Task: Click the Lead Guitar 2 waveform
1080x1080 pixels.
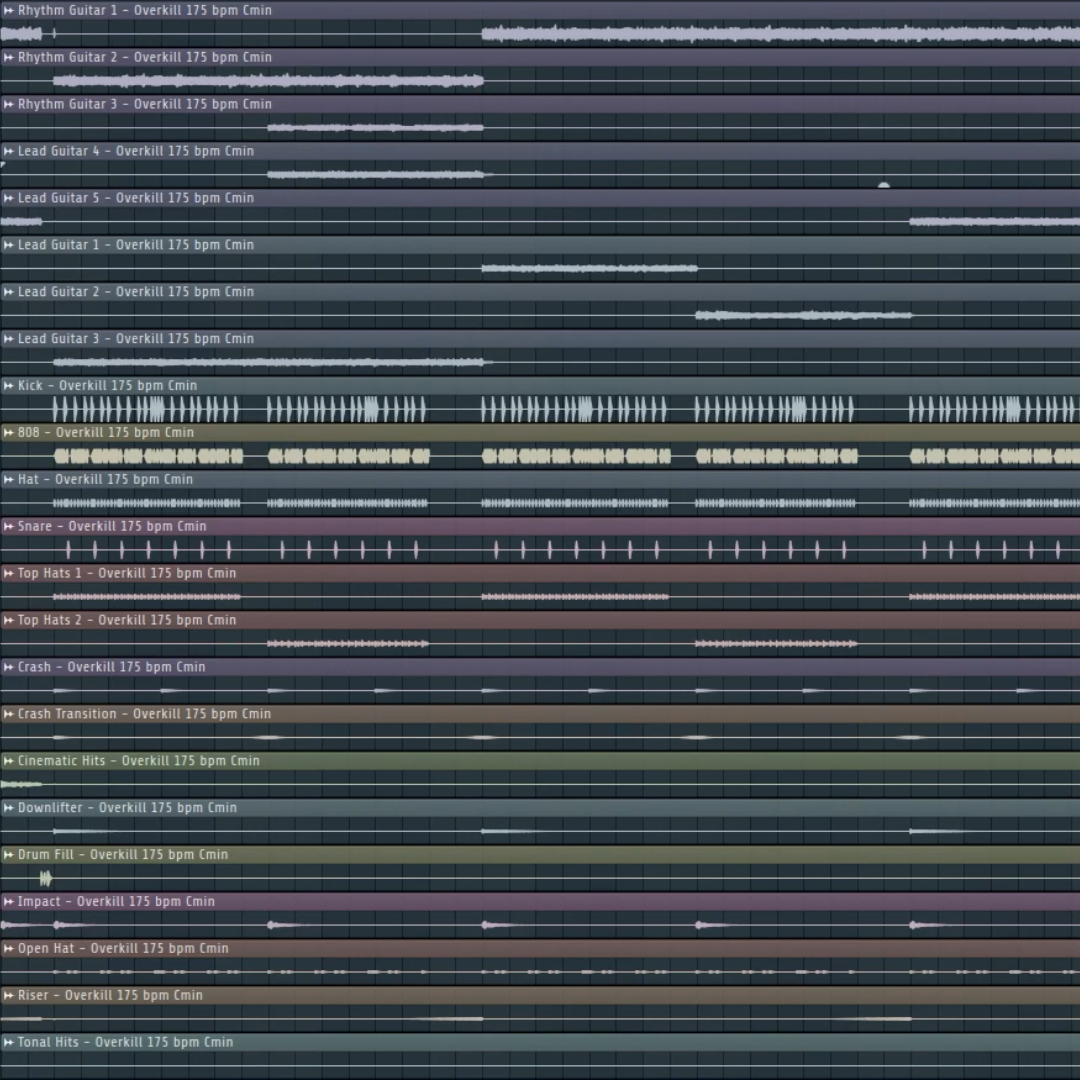Action: point(803,315)
